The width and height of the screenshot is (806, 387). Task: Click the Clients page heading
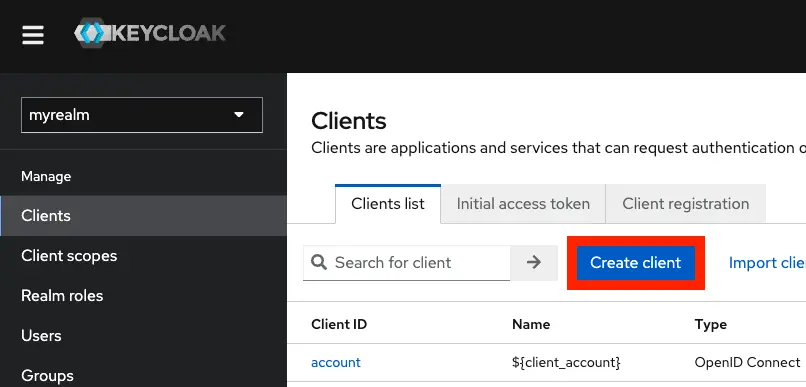coord(349,121)
